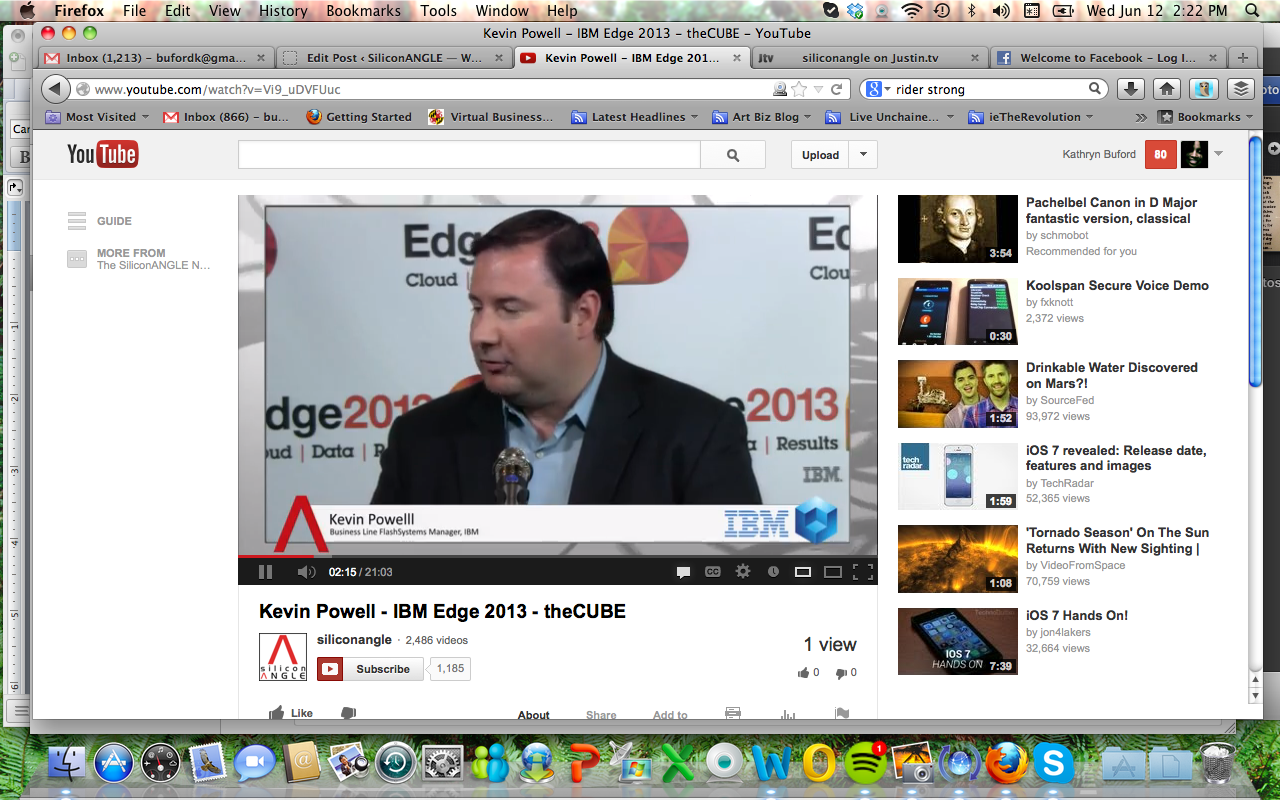
Task: Focus the YouTube search field
Action: [469, 155]
